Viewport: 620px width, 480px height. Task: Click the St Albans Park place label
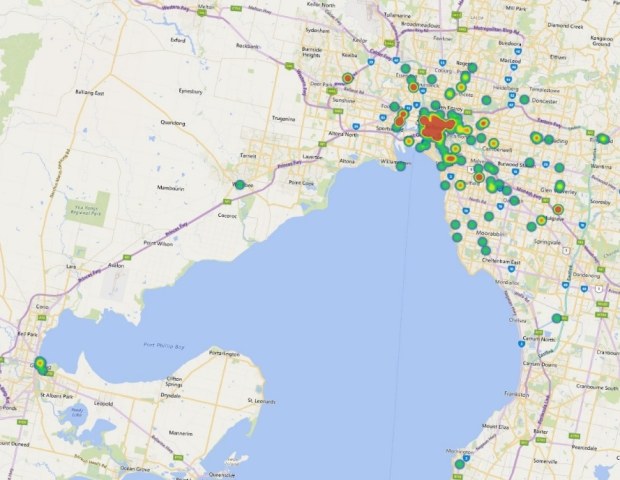coord(57,395)
